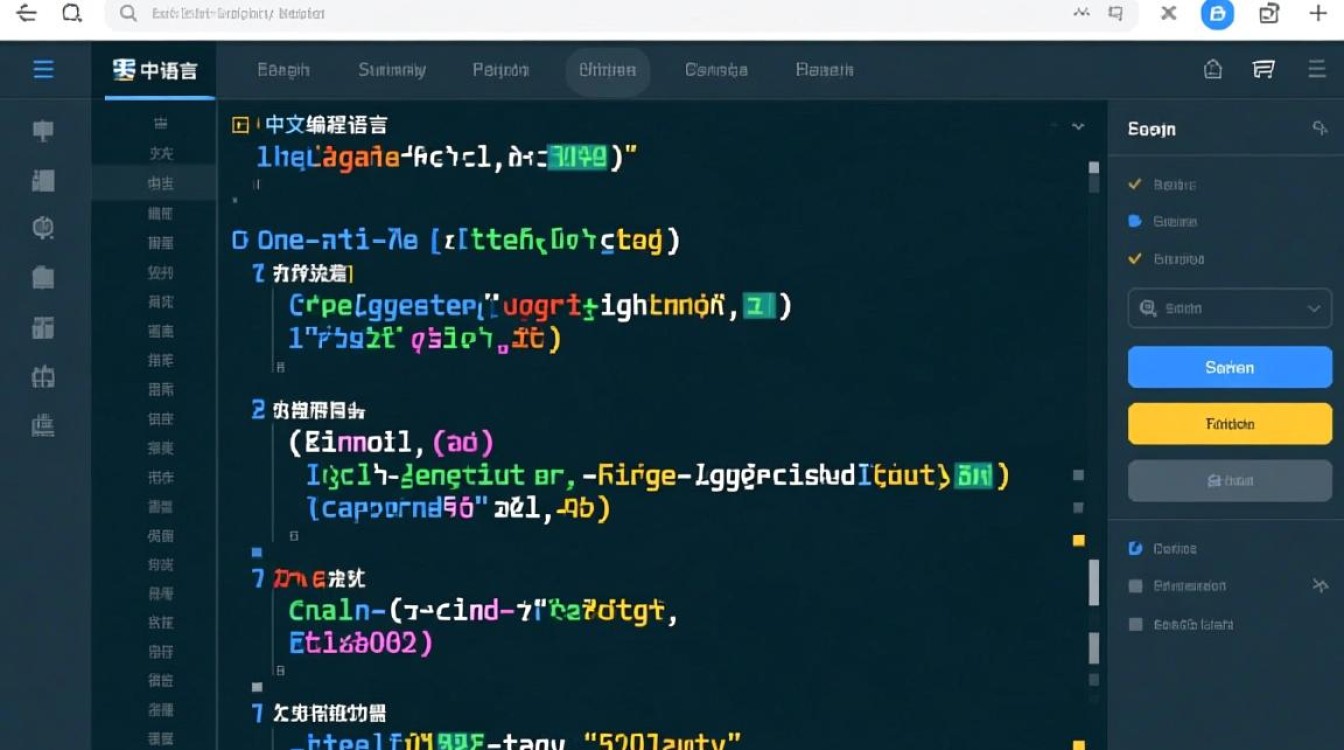This screenshot has height=750, width=1344.
Task: Click the home icon in the app header
Action: pyautogui.click(x=1213, y=69)
